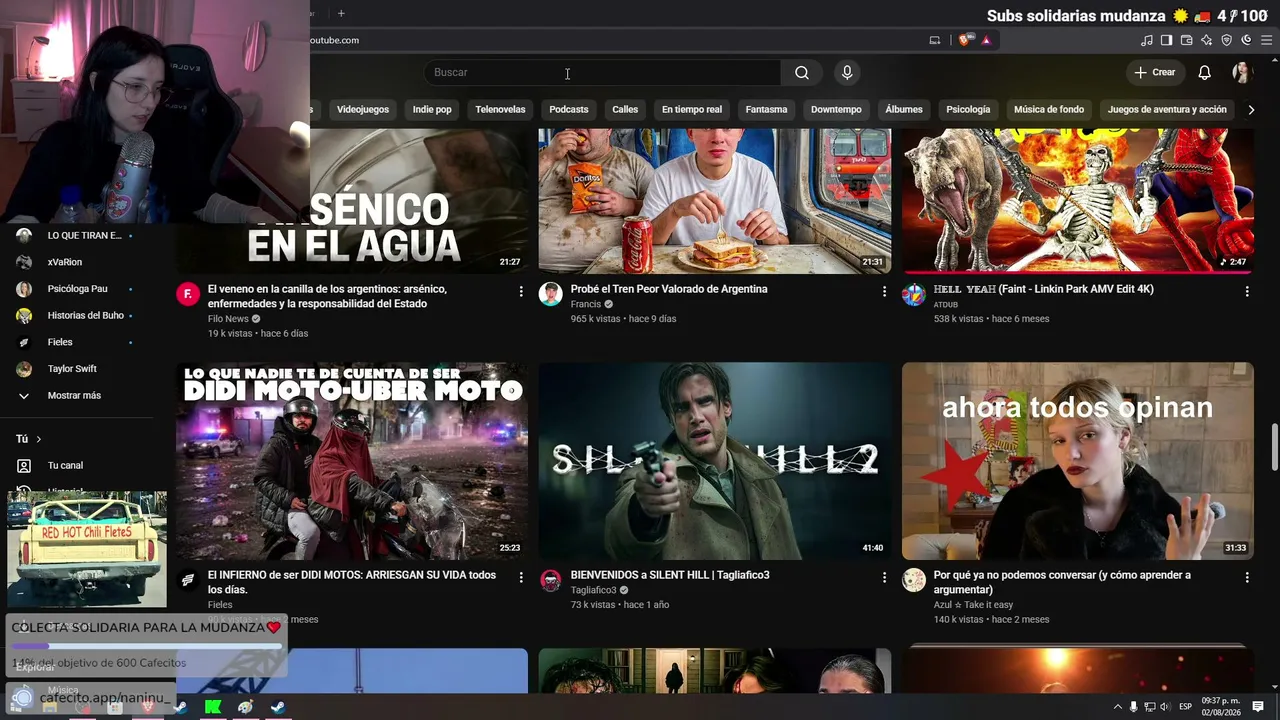Image resolution: width=1280 pixels, height=720 pixels.
Task: Click the ESP keyboard language indicator
Action: click(1185, 707)
